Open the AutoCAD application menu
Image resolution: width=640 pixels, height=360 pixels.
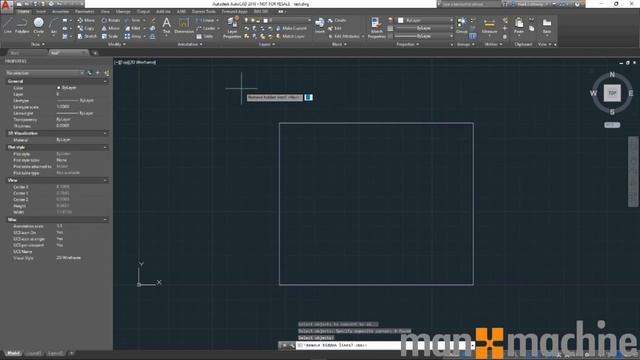point(6,5)
